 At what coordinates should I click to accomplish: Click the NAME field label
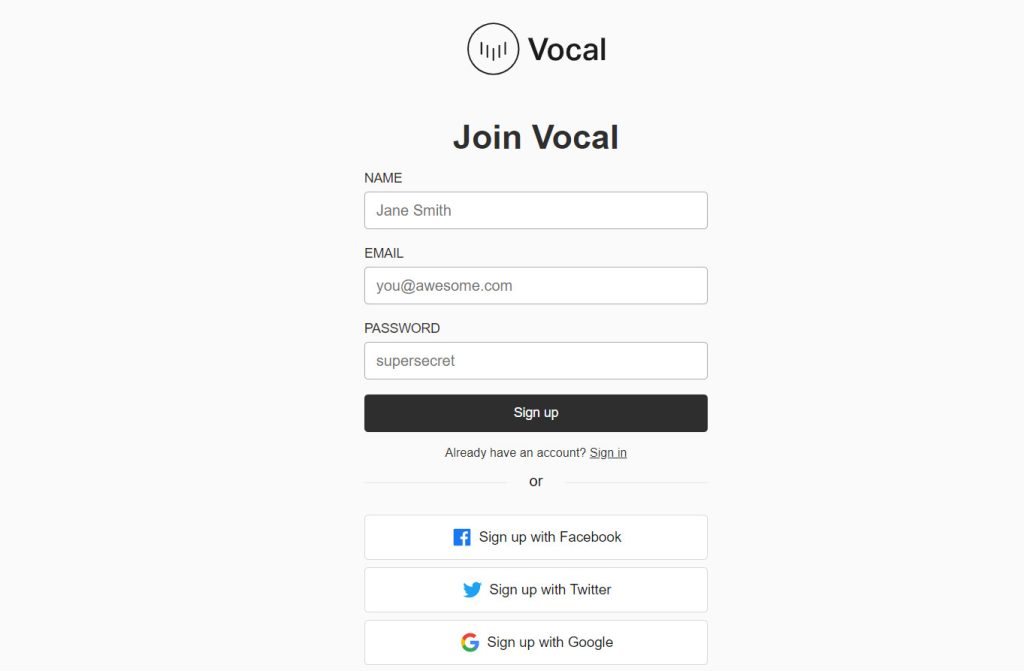[383, 178]
